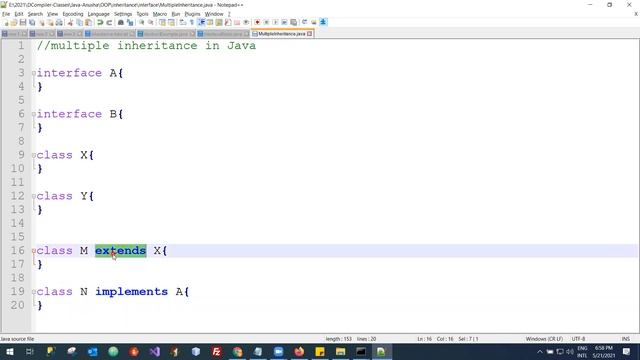The height and width of the screenshot is (360, 640).
Task: Toggle word wrap in the toolbar
Action: pyautogui.click(x=182, y=22)
